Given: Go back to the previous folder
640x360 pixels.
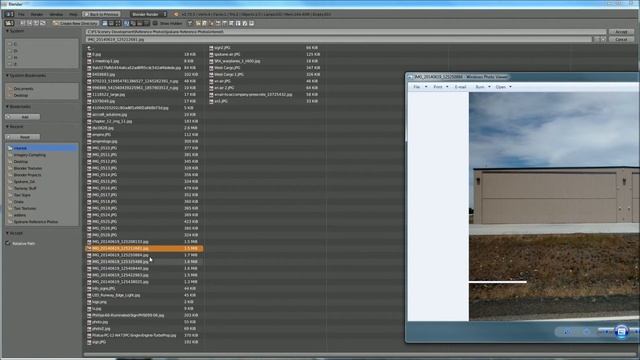Looking at the screenshot, I should tap(23, 23).
